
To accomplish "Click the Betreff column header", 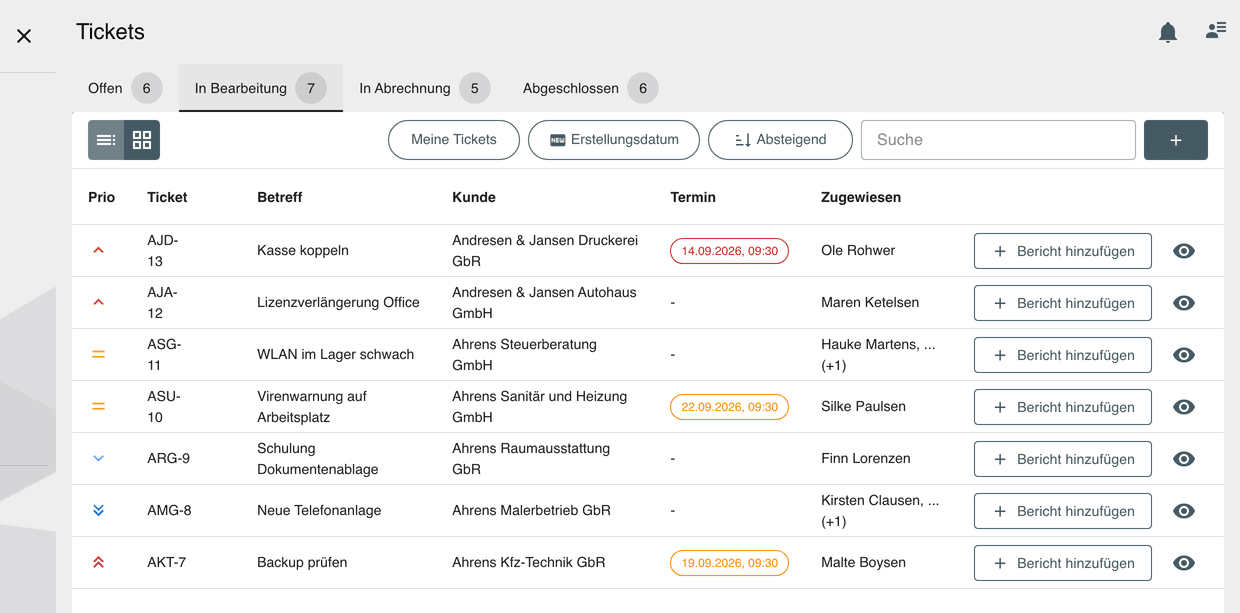I will (x=280, y=197).
